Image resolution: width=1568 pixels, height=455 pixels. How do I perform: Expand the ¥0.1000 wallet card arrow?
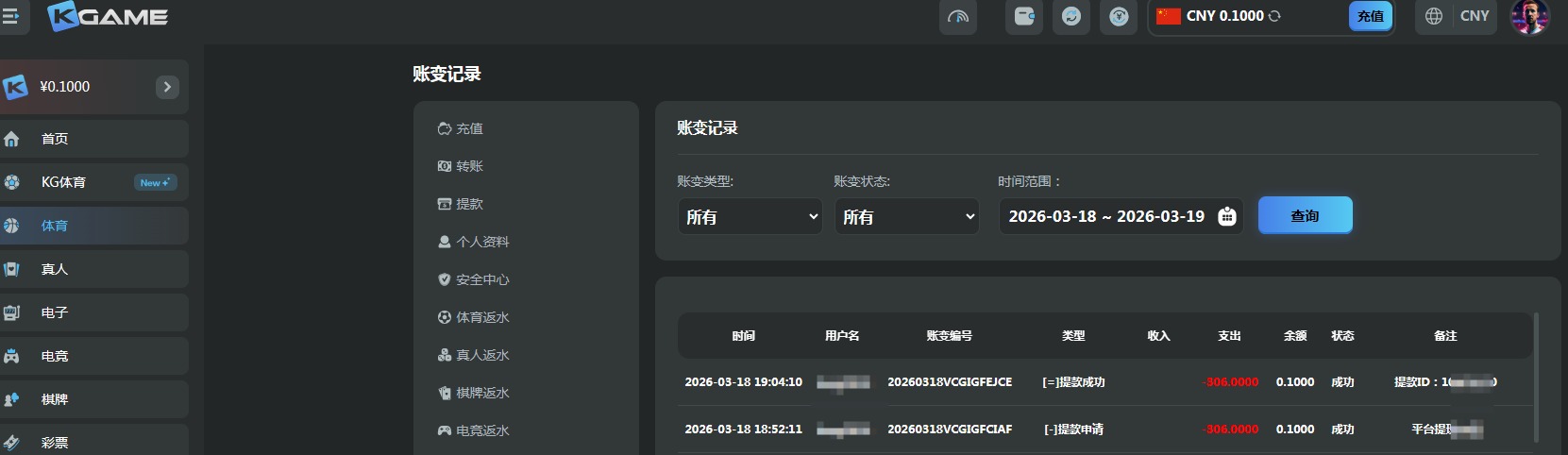(167, 87)
